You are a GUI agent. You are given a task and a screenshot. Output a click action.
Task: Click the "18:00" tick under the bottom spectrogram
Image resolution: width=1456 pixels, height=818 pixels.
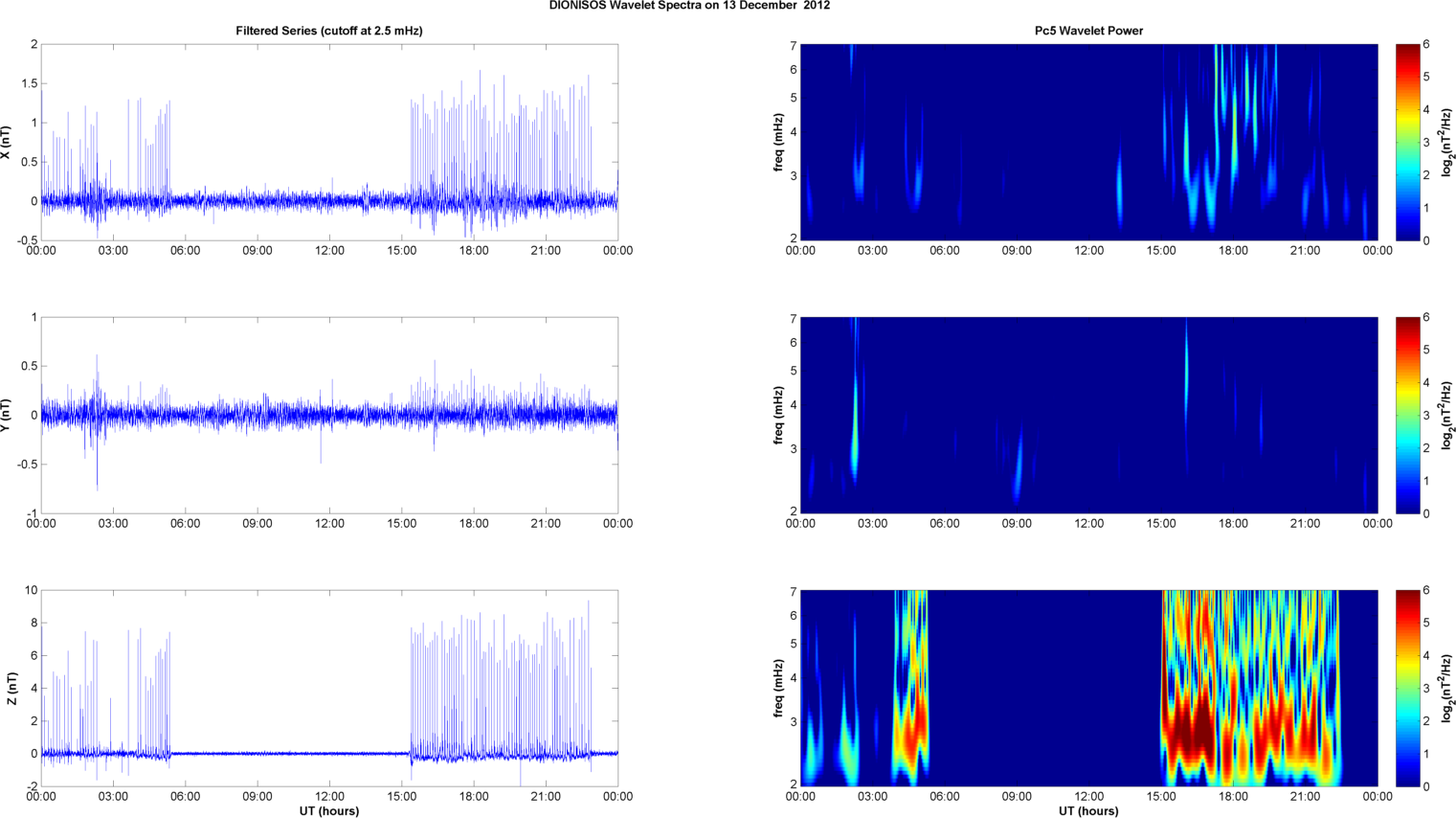pyautogui.click(x=1233, y=796)
